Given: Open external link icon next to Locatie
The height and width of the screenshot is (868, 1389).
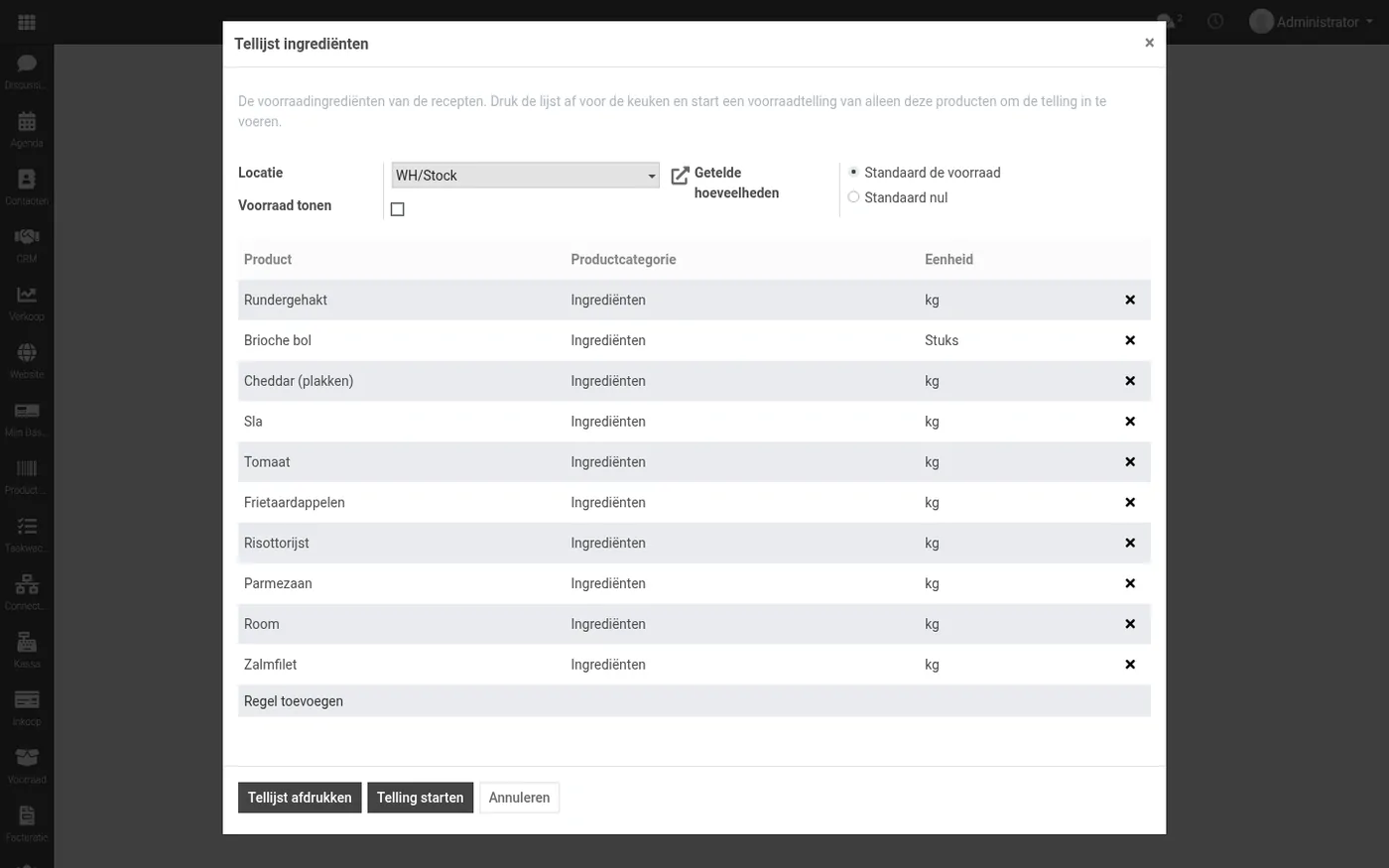Looking at the screenshot, I should [x=680, y=176].
